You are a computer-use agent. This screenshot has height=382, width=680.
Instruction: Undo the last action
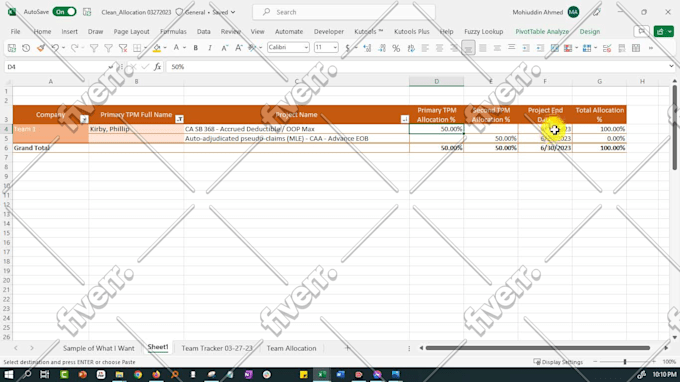[55, 48]
